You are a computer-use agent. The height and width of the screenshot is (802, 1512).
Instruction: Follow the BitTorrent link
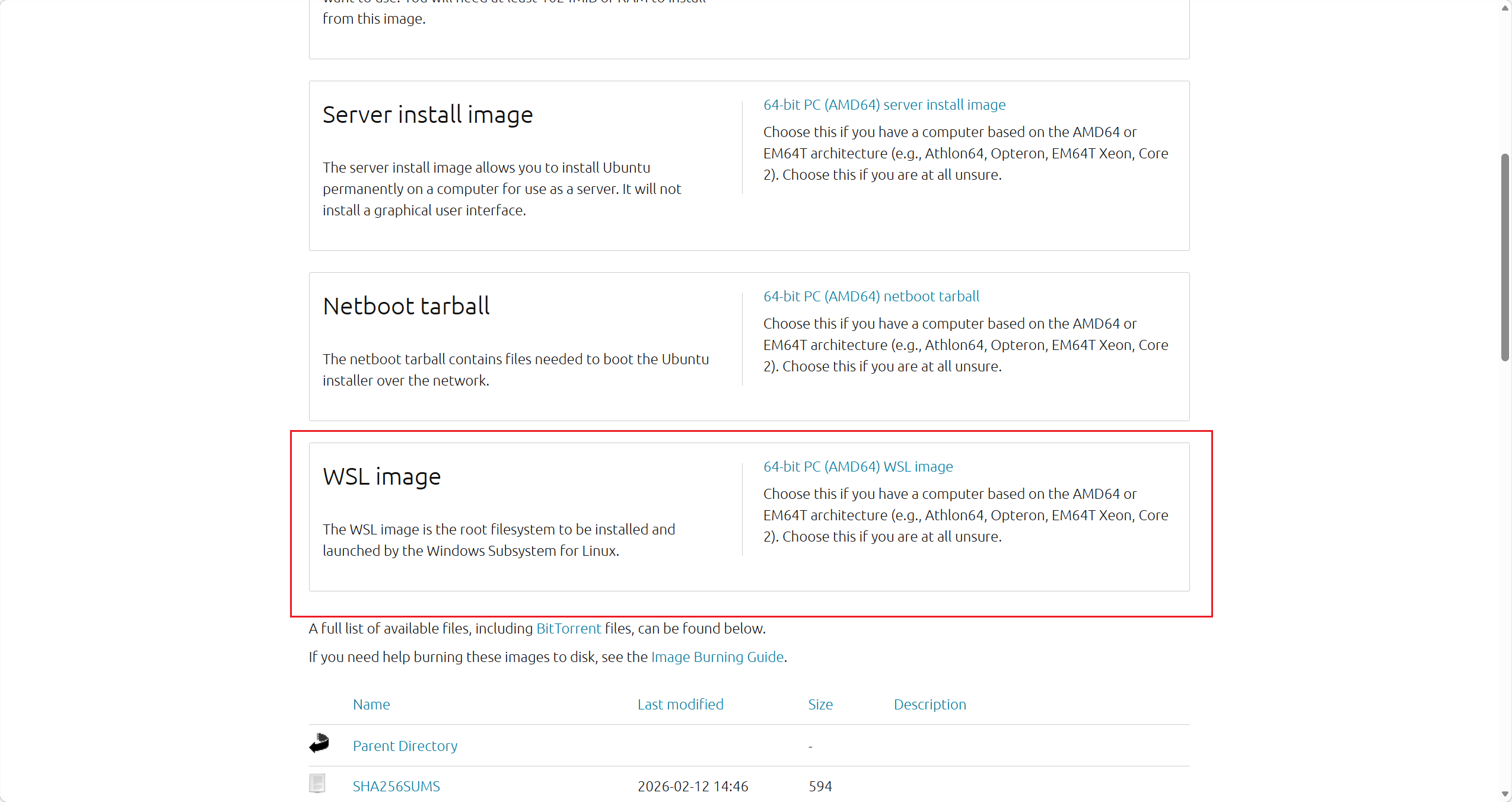click(568, 629)
